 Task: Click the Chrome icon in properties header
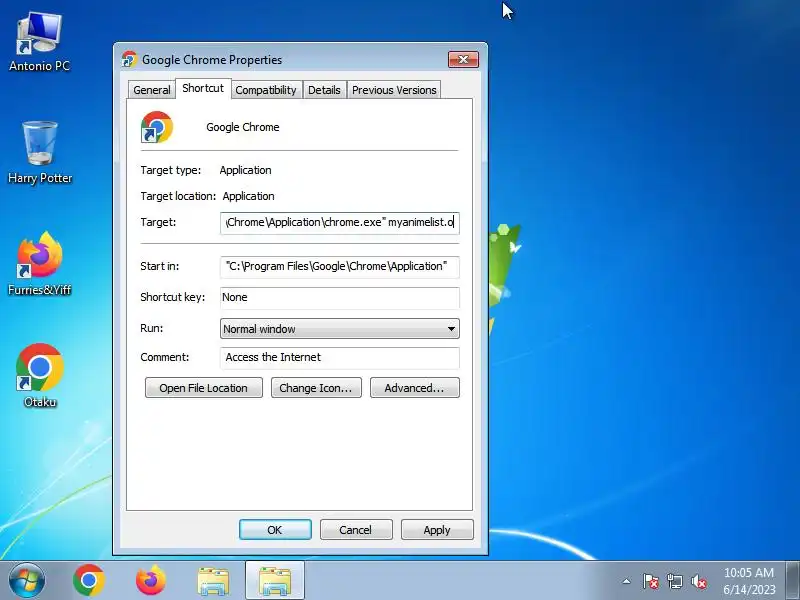(157, 127)
